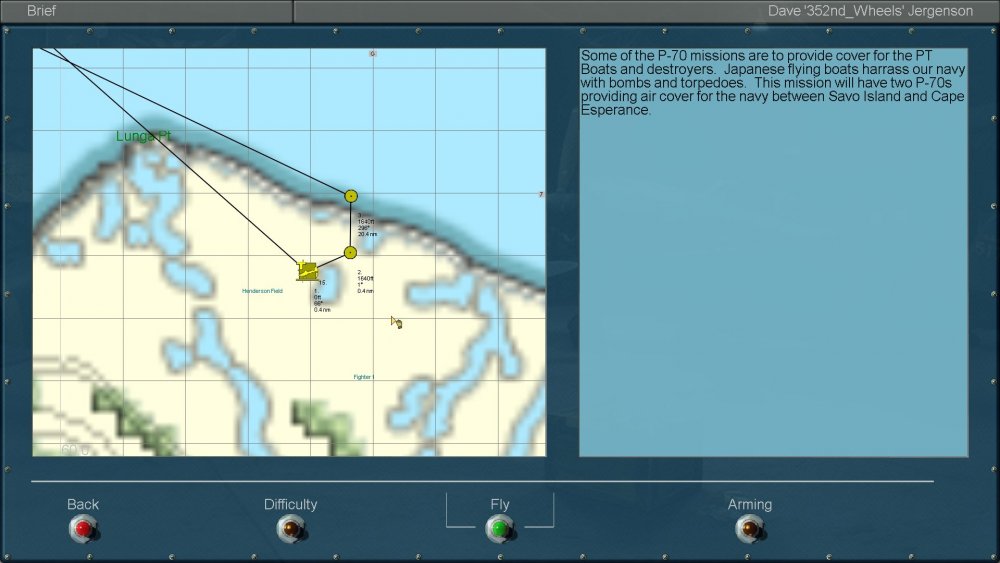Select yellow waypoint 3 circle at the coastline
1000x563 pixels.
click(x=351, y=196)
